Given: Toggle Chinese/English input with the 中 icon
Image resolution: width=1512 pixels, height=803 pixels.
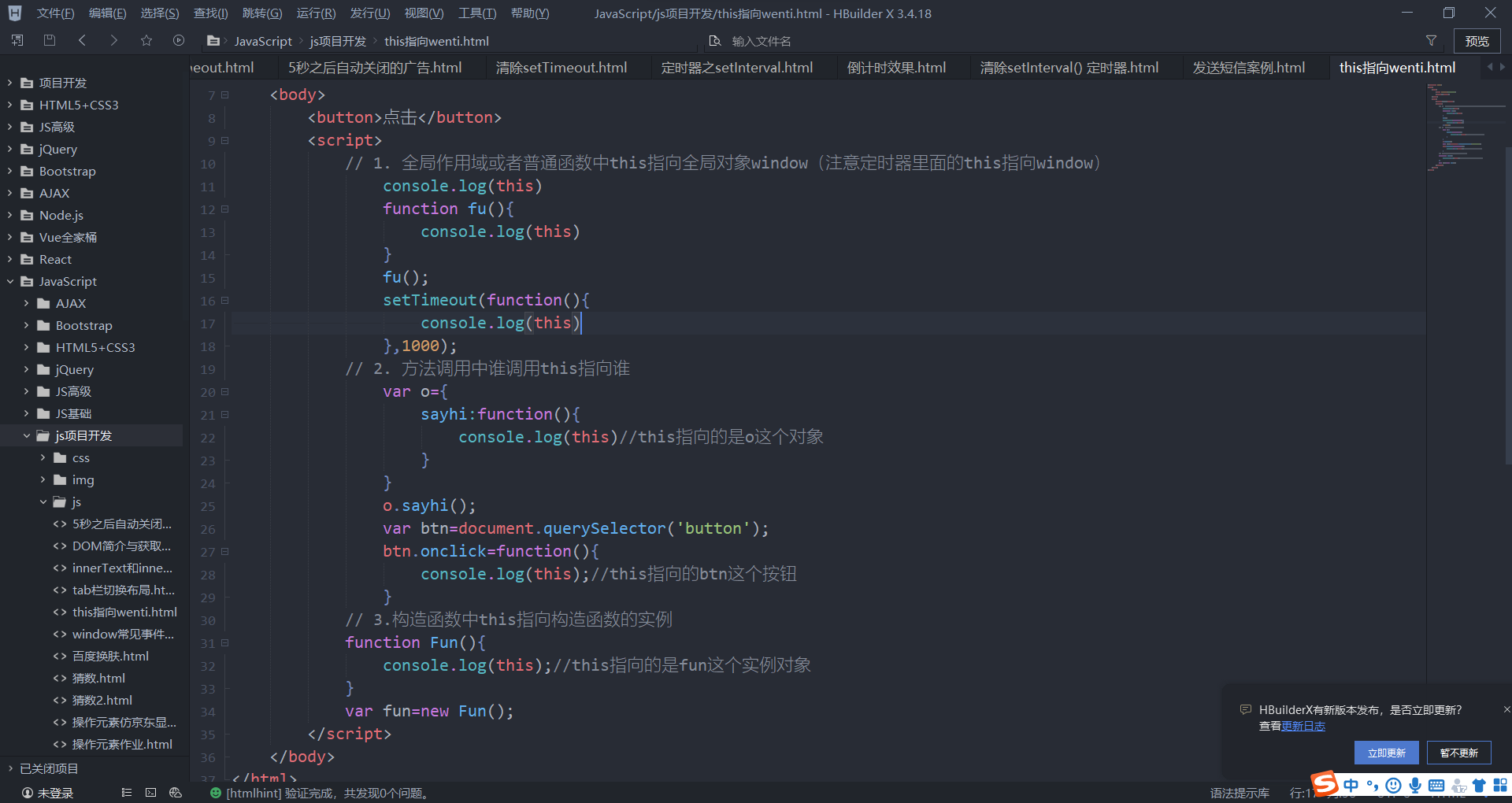Looking at the screenshot, I should coord(1351,785).
